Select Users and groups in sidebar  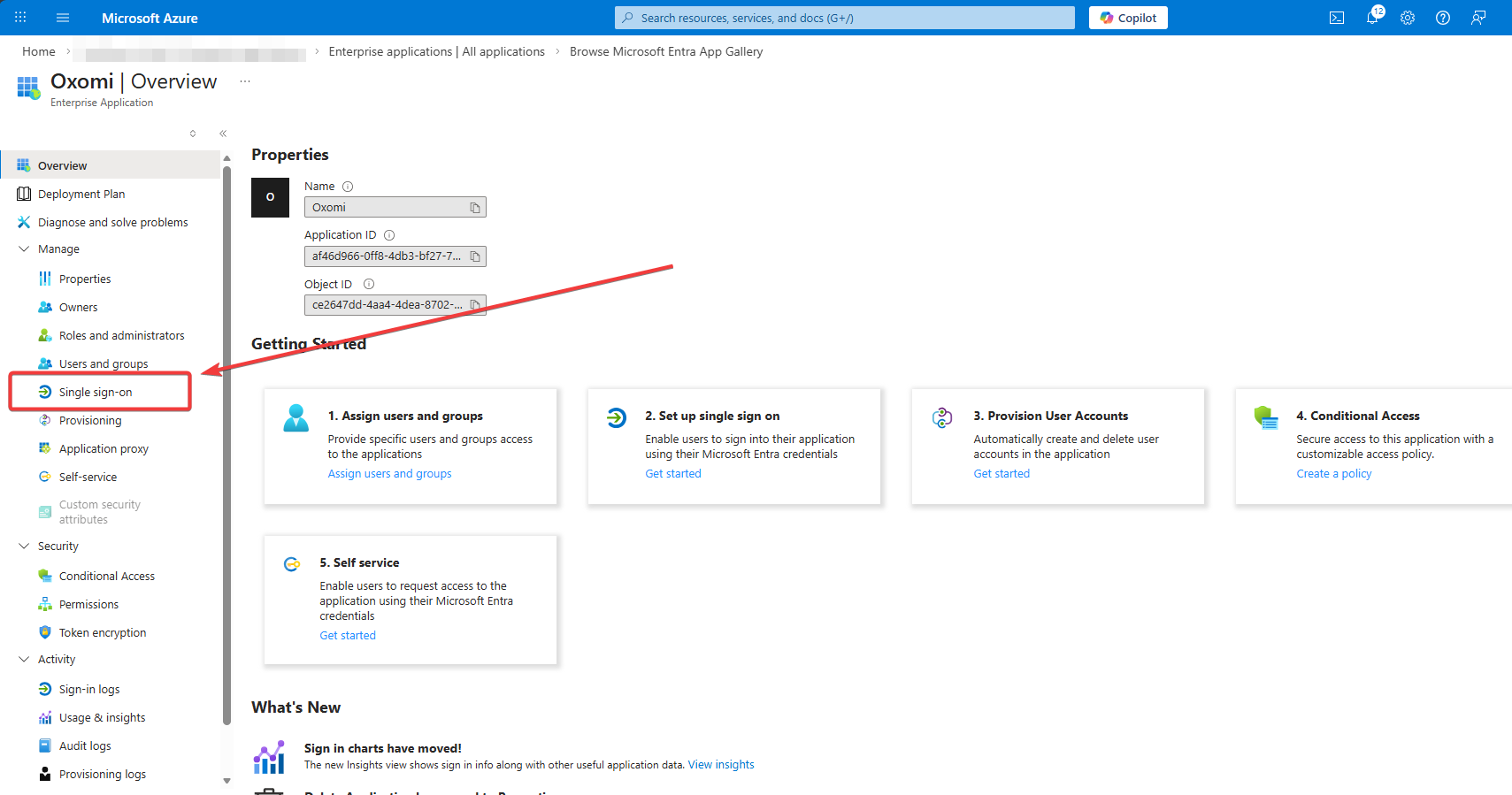pos(103,364)
